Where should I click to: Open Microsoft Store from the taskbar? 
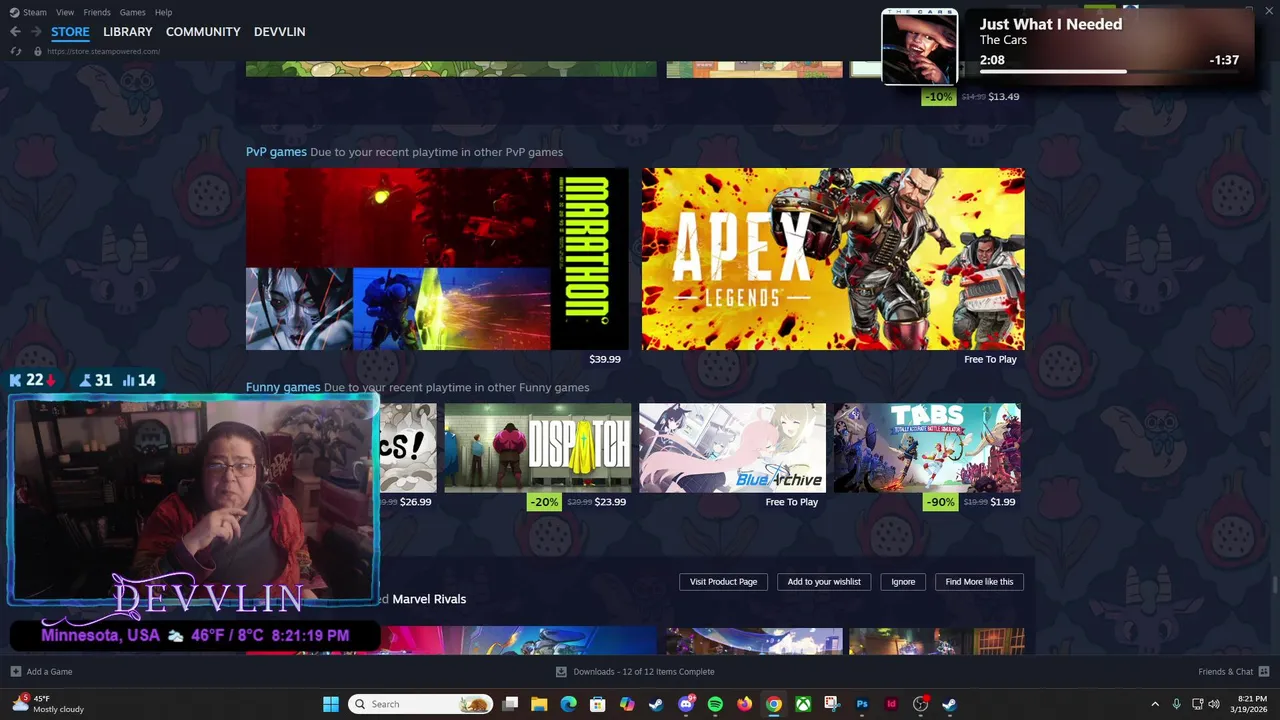click(598, 704)
